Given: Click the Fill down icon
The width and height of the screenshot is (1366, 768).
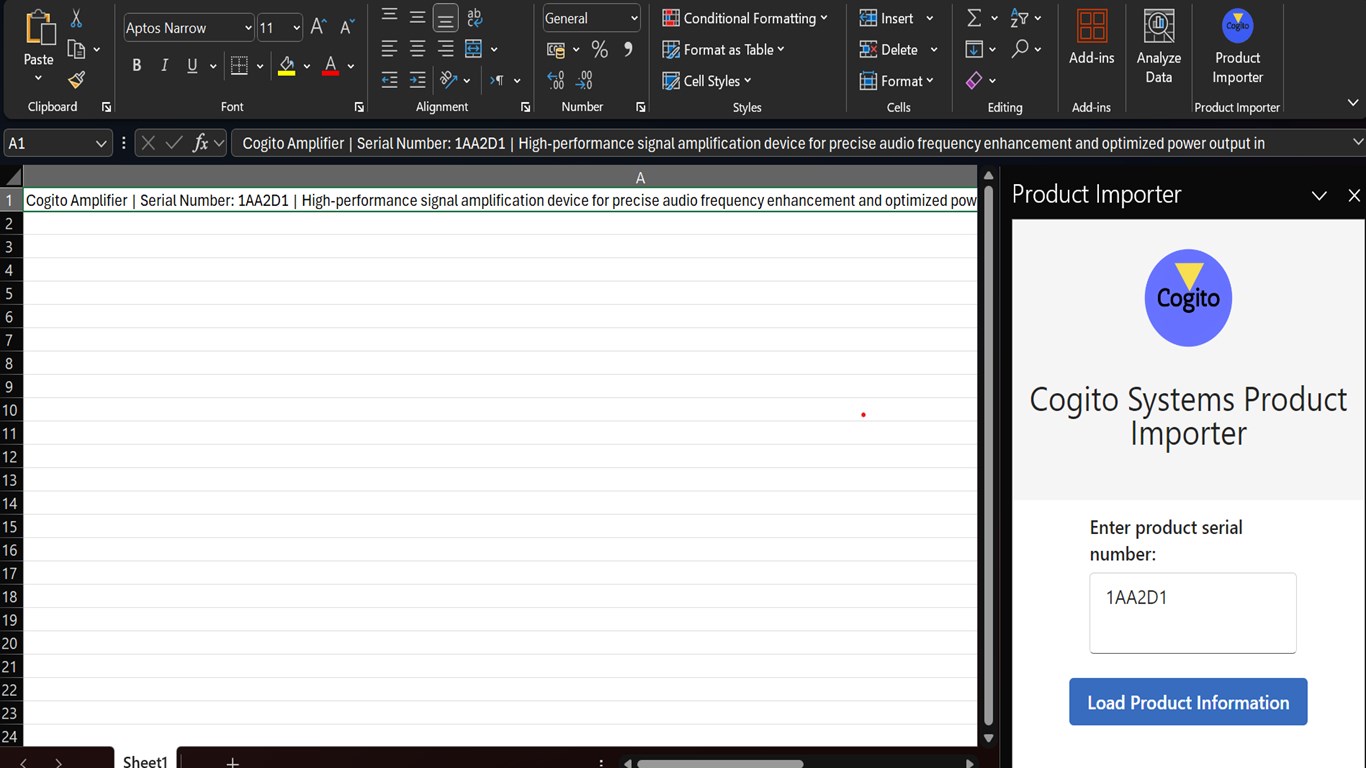Looking at the screenshot, I should coord(974,49).
